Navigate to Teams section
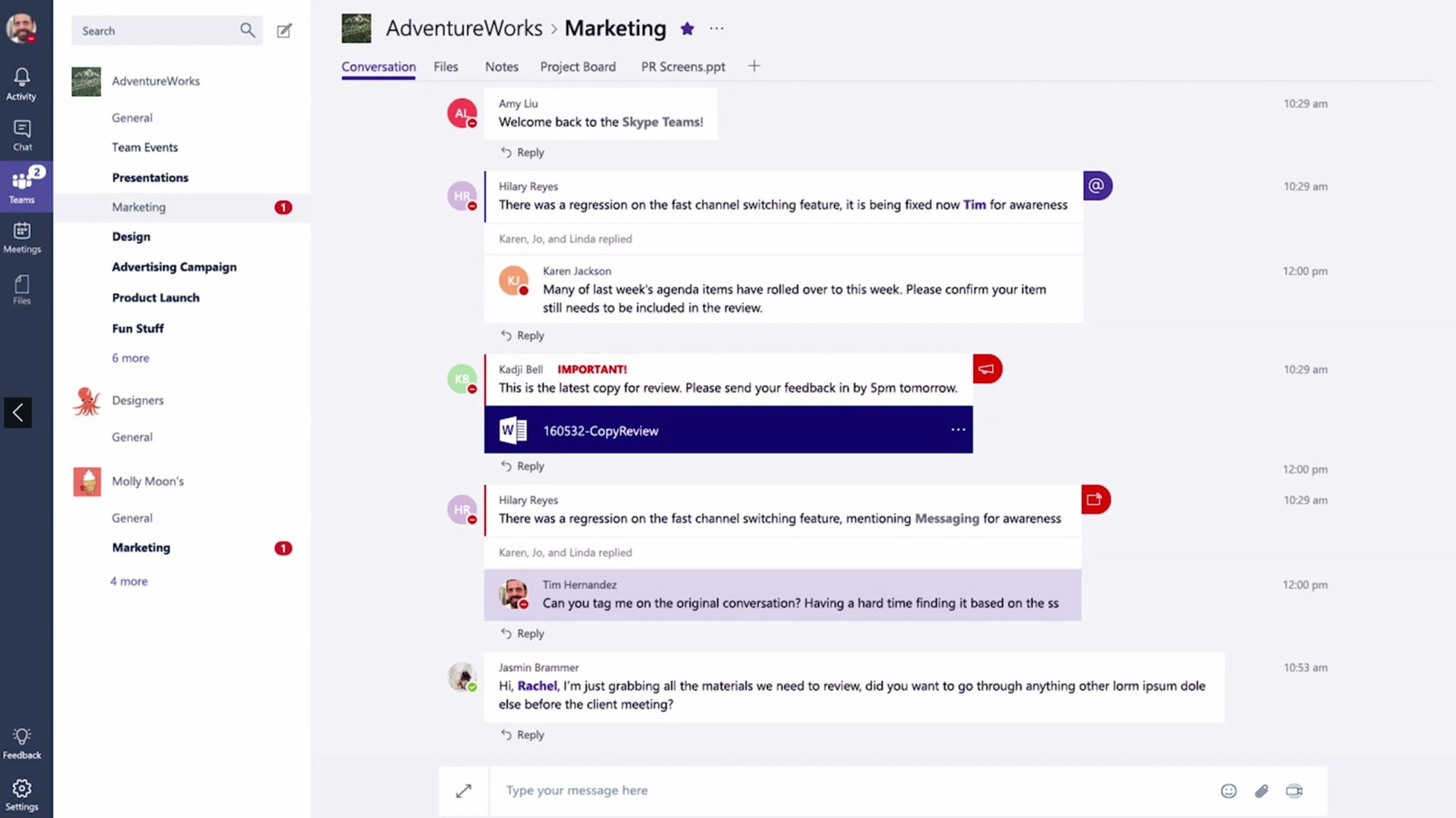 pyautogui.click(x=21, y=184)
